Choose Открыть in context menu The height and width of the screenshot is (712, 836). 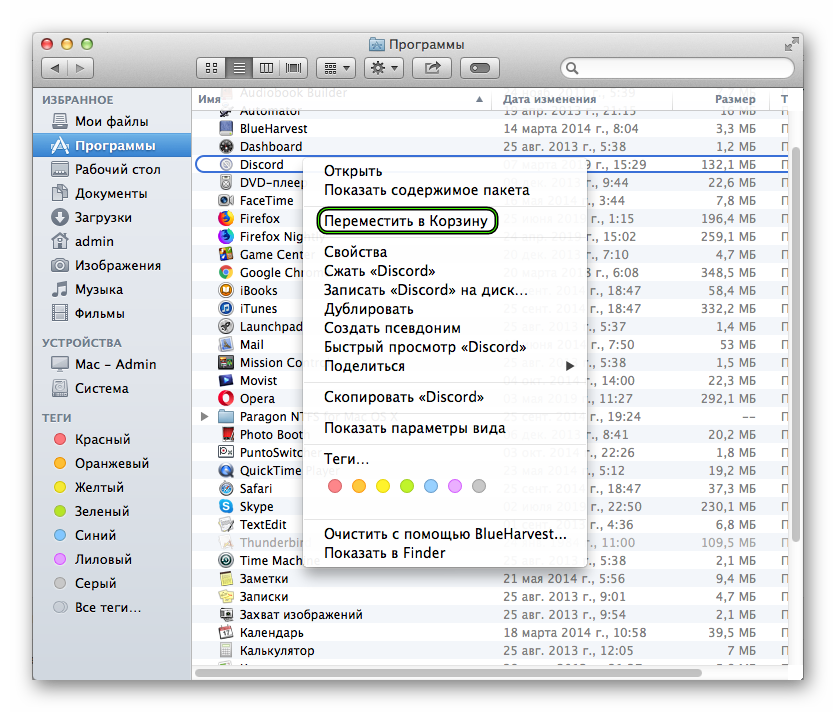pyautogui.click(x=445, y=171)
